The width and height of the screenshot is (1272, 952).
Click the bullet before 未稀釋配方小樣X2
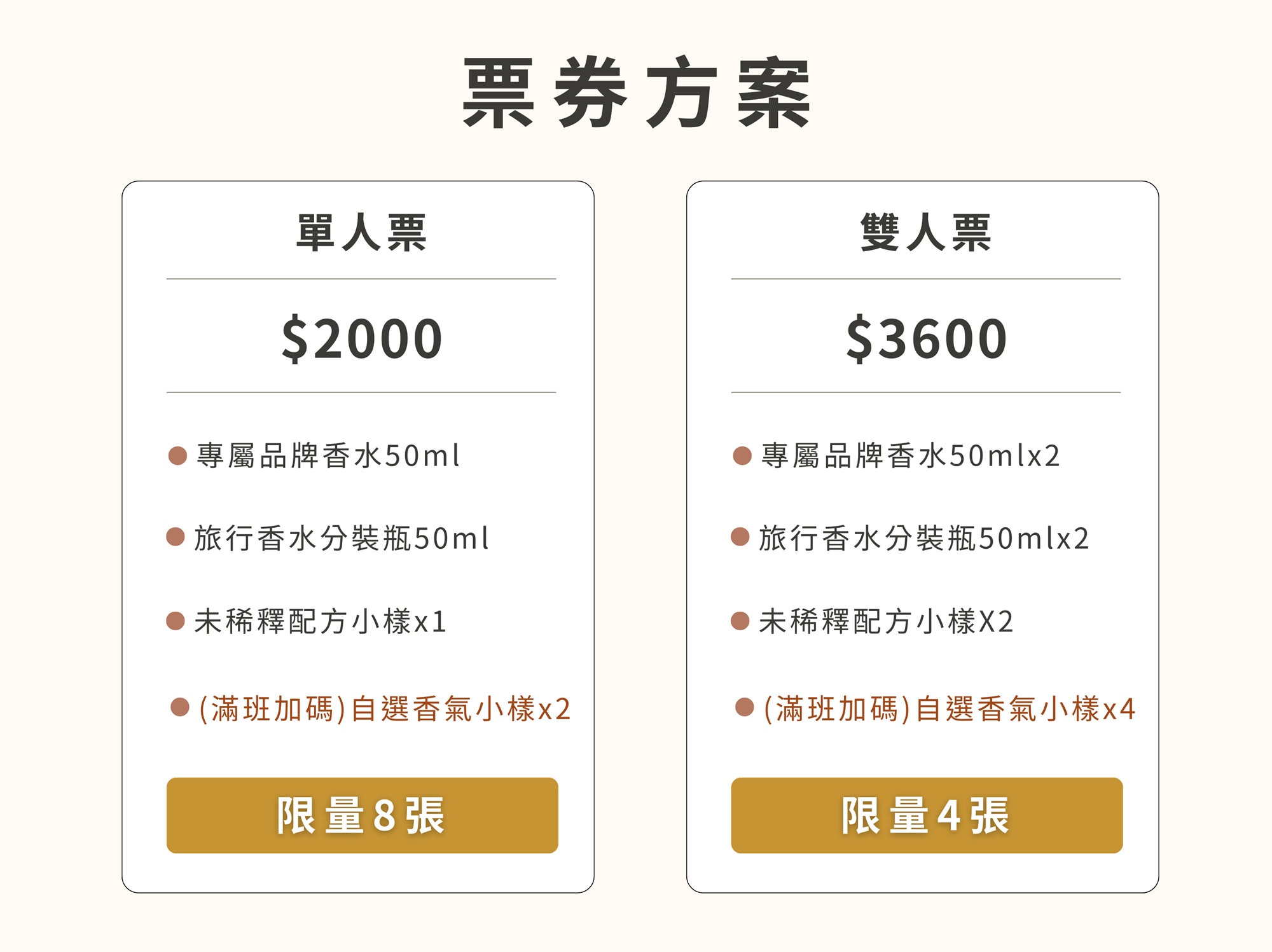click(x=740, y=621)
